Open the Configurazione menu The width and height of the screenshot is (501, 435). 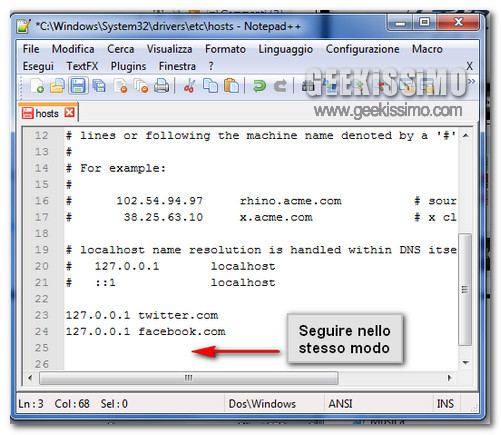(x=362, y=49)
